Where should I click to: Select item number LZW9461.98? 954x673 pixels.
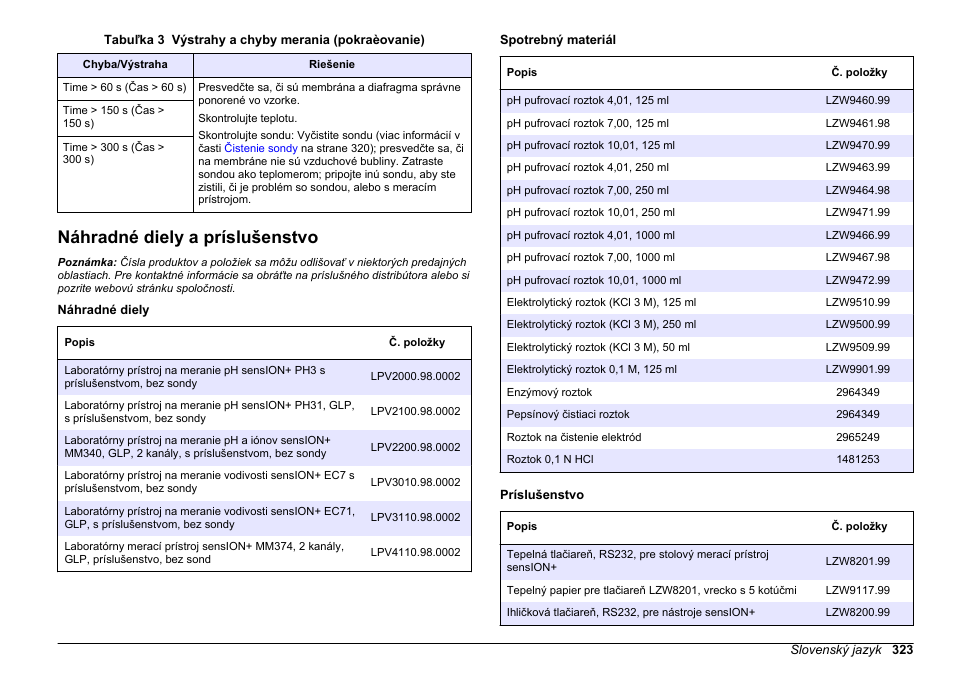pos(858,123)
